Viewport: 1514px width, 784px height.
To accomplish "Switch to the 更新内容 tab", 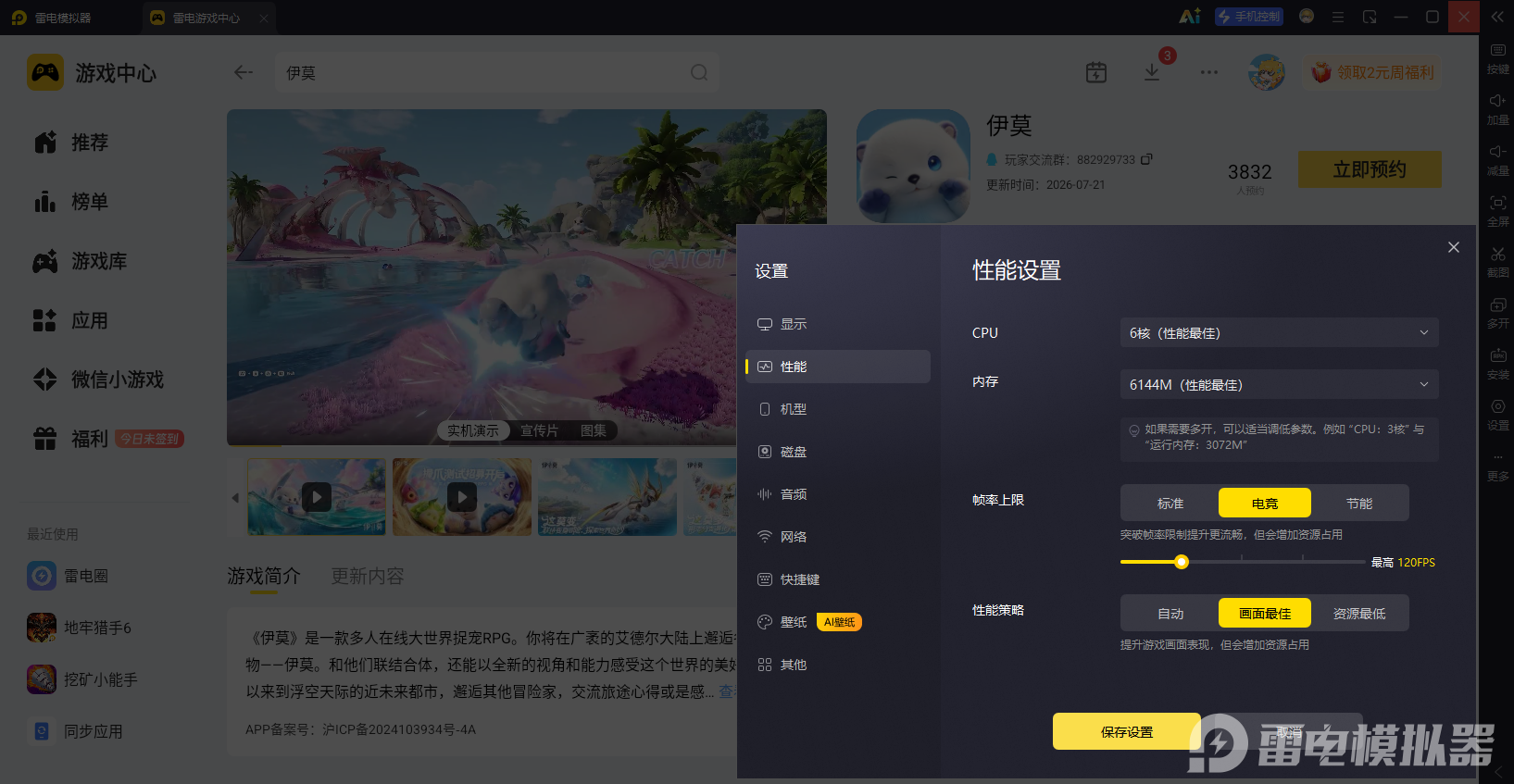I will click(368, 576).
